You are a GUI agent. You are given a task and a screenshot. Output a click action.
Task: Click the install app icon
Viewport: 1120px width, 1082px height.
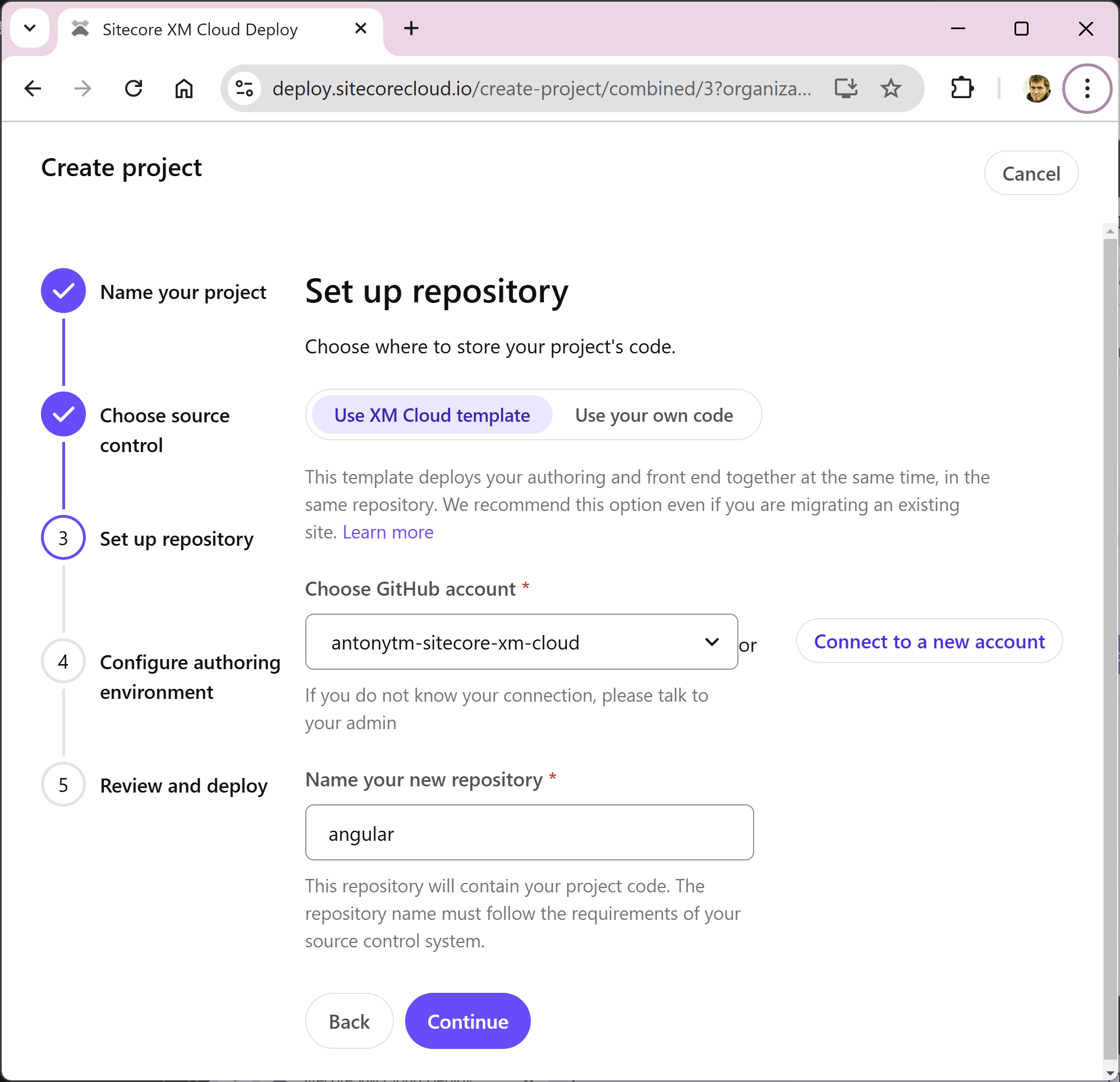(845, 89)
